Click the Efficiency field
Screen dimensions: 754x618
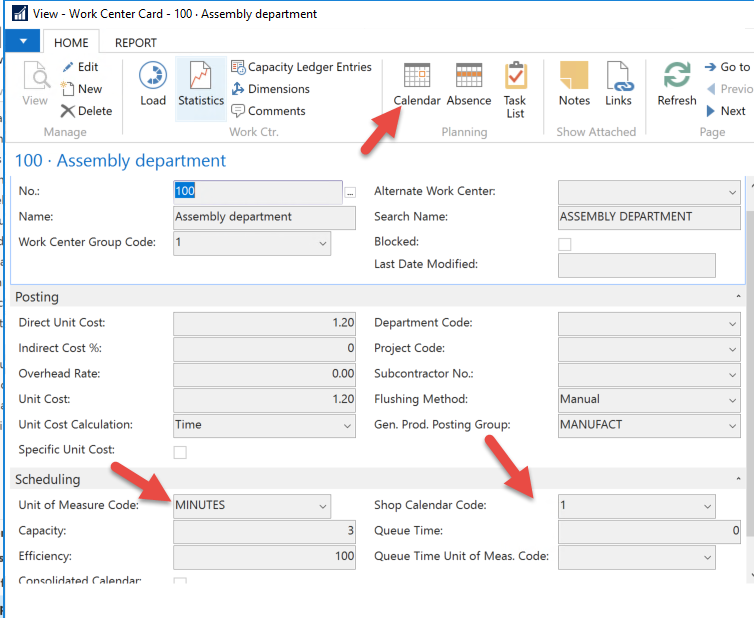264,557
